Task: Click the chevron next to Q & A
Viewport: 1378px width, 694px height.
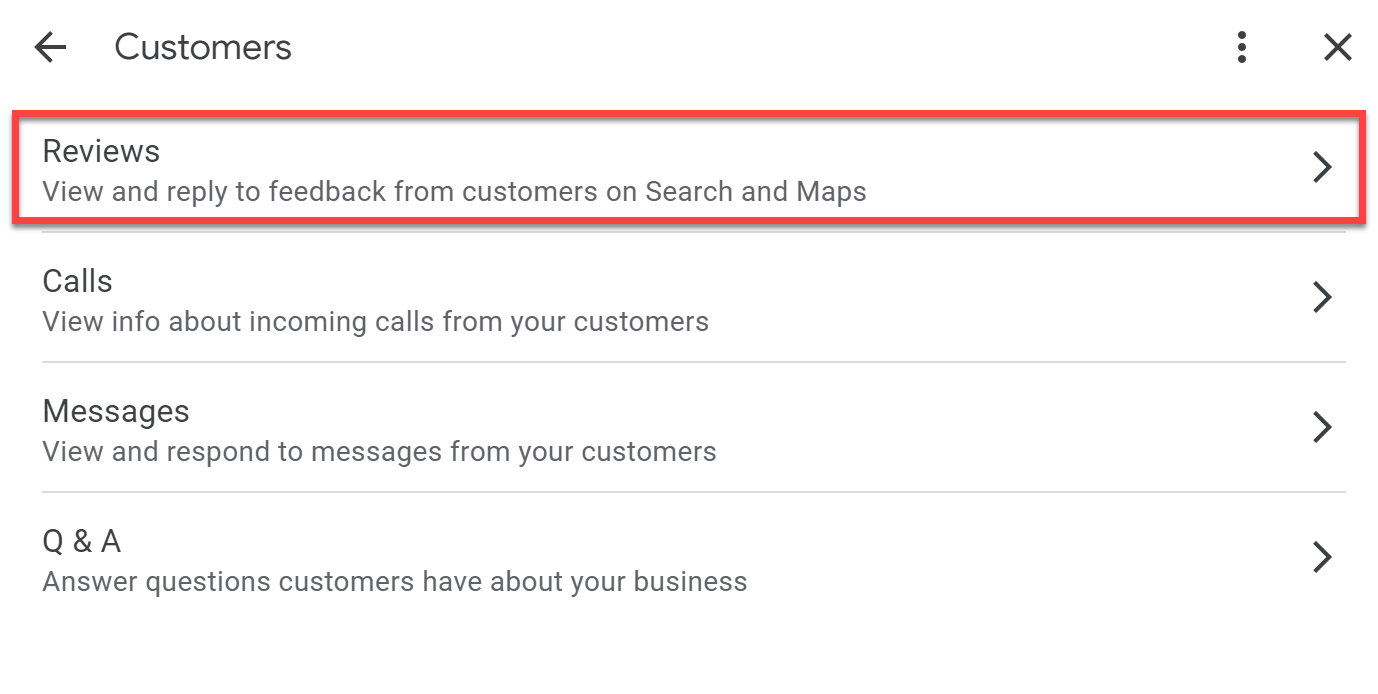Action: (1322, 557)
